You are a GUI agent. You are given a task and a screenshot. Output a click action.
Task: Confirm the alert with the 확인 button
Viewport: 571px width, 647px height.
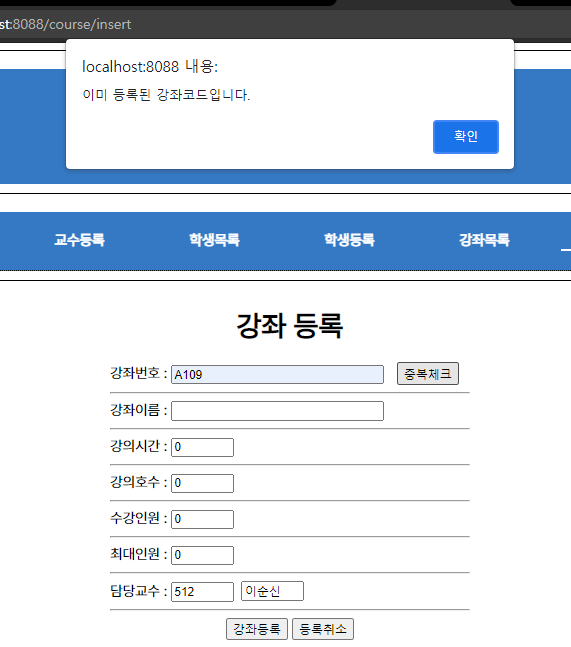pyautogui.click(x=466, y=137)
